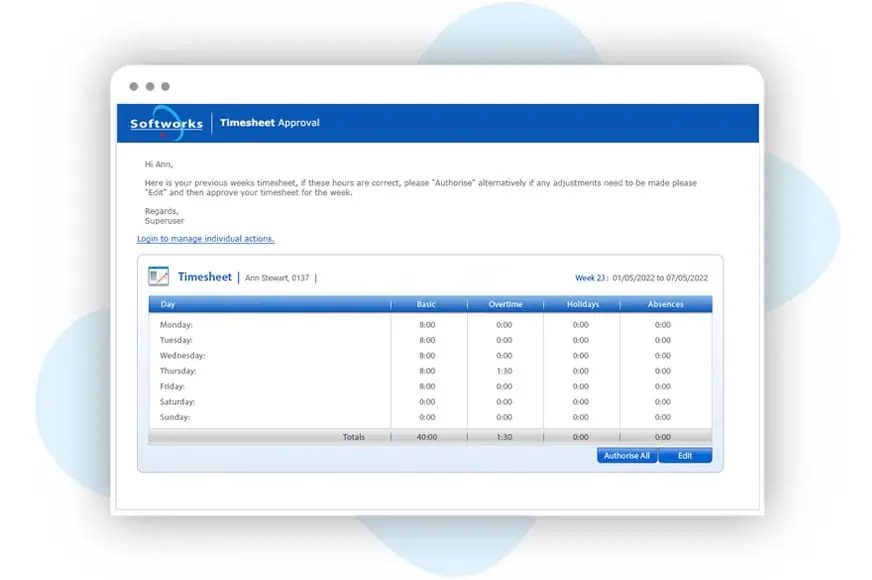This screenshot has height=580, width=872.
Task: Select the Sunday row label
Action: click(x=175, y=417)
